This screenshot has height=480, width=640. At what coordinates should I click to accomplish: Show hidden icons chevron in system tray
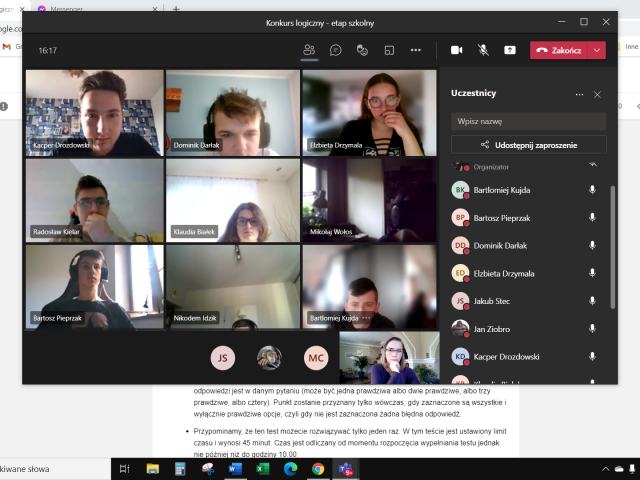606,469
